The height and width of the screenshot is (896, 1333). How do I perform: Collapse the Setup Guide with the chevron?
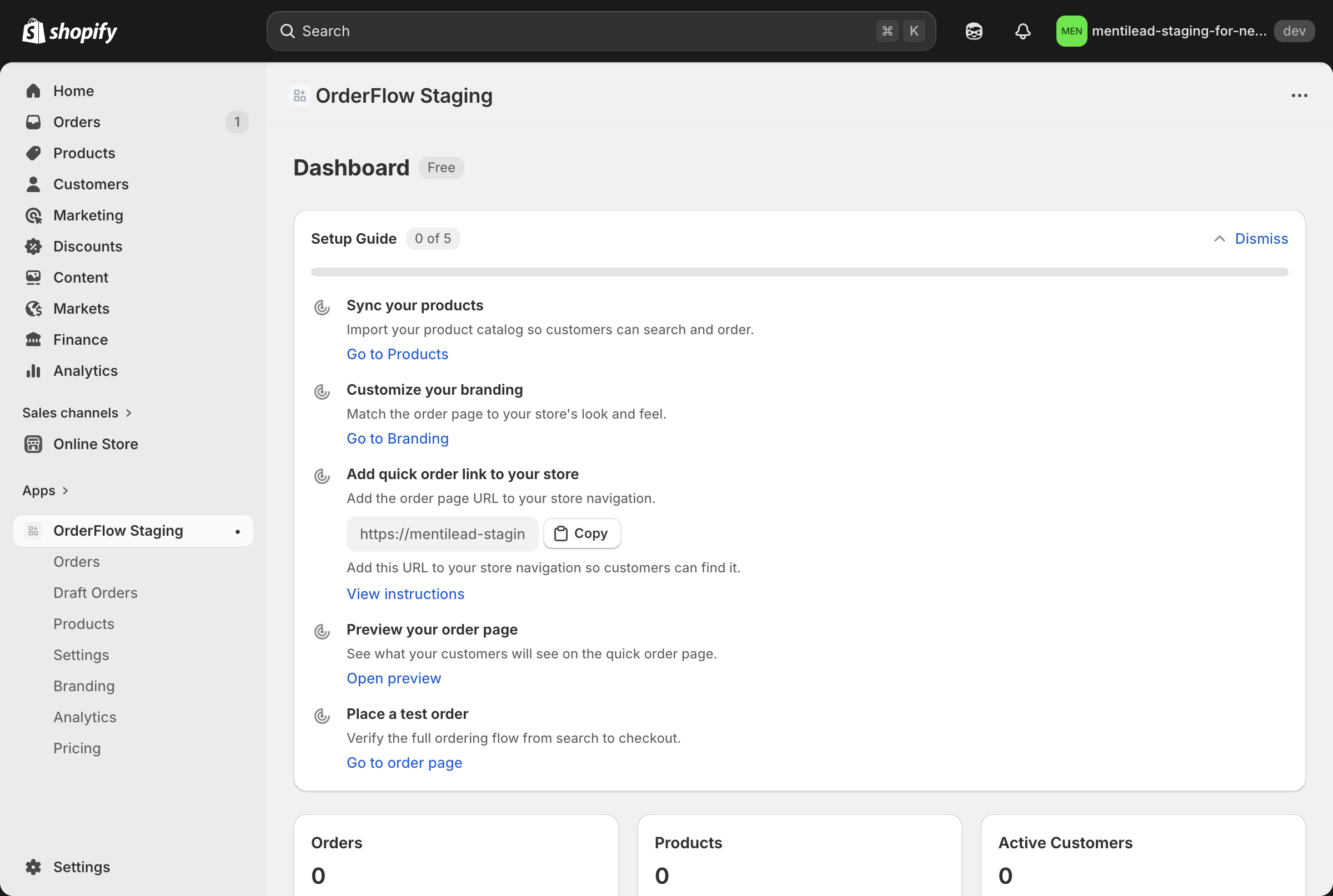(1219, 238)
